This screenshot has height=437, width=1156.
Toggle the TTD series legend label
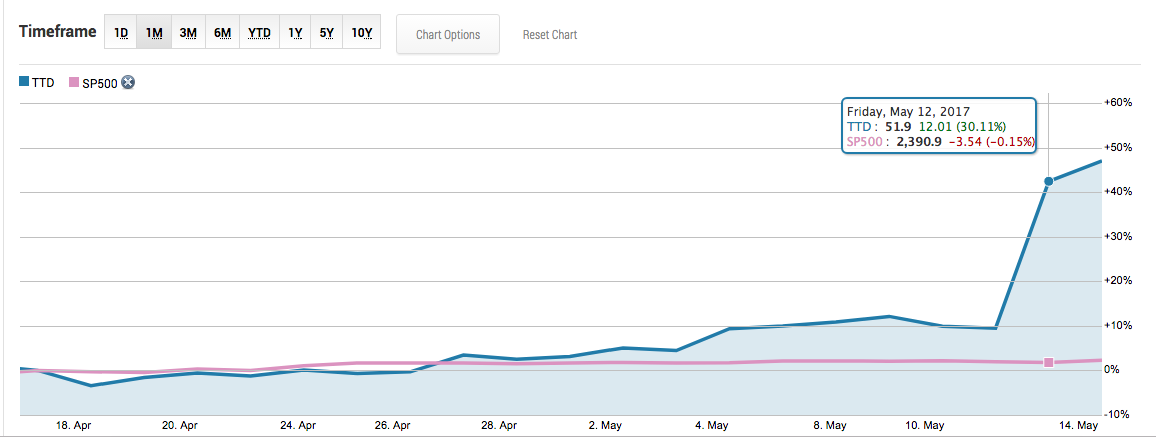click(x=44, y=83)
